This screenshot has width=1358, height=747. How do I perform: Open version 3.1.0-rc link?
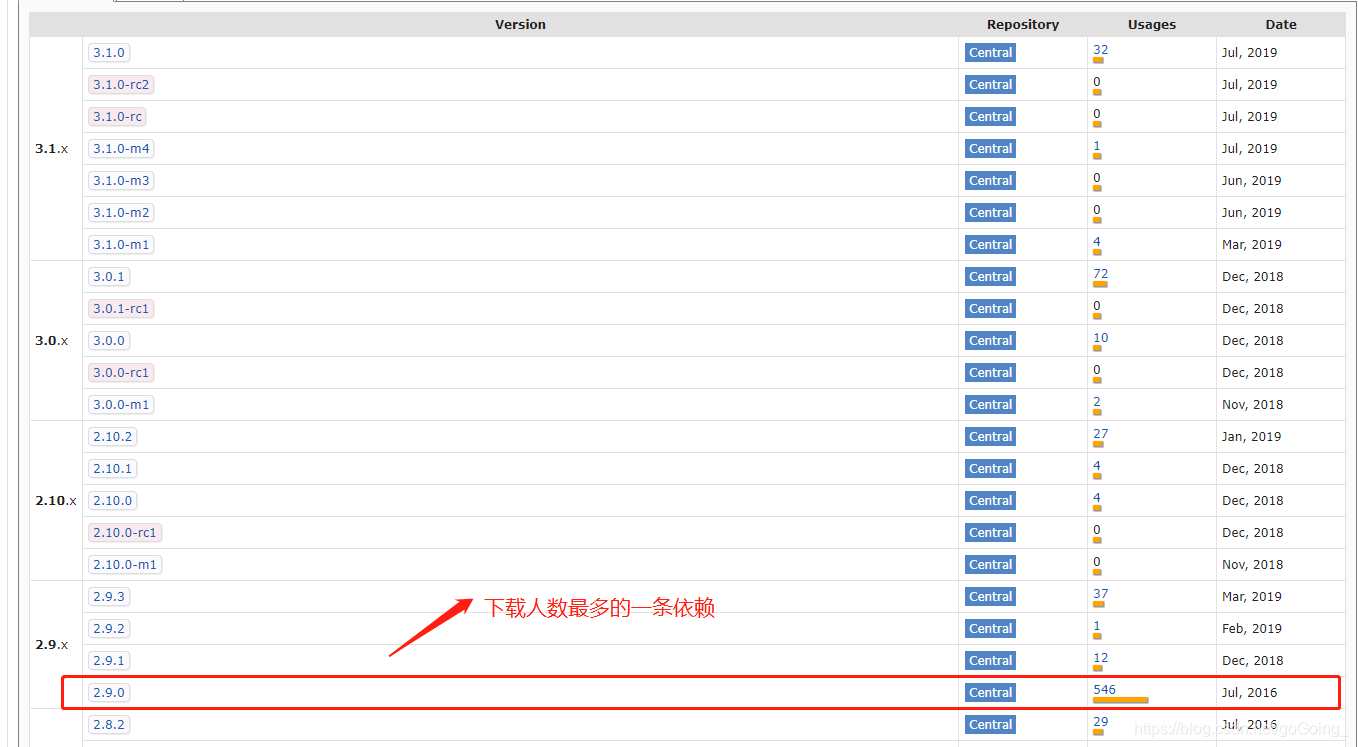click(117, 117)
